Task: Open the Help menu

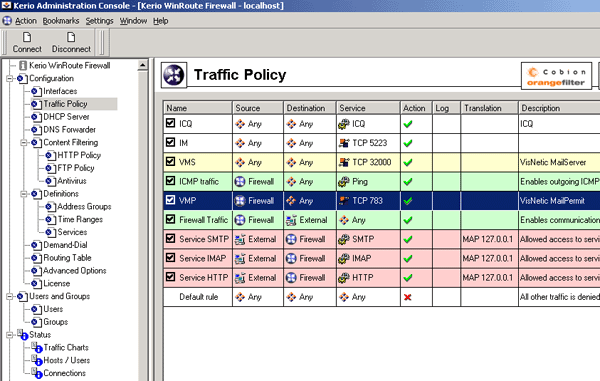Action: point(161,21)
